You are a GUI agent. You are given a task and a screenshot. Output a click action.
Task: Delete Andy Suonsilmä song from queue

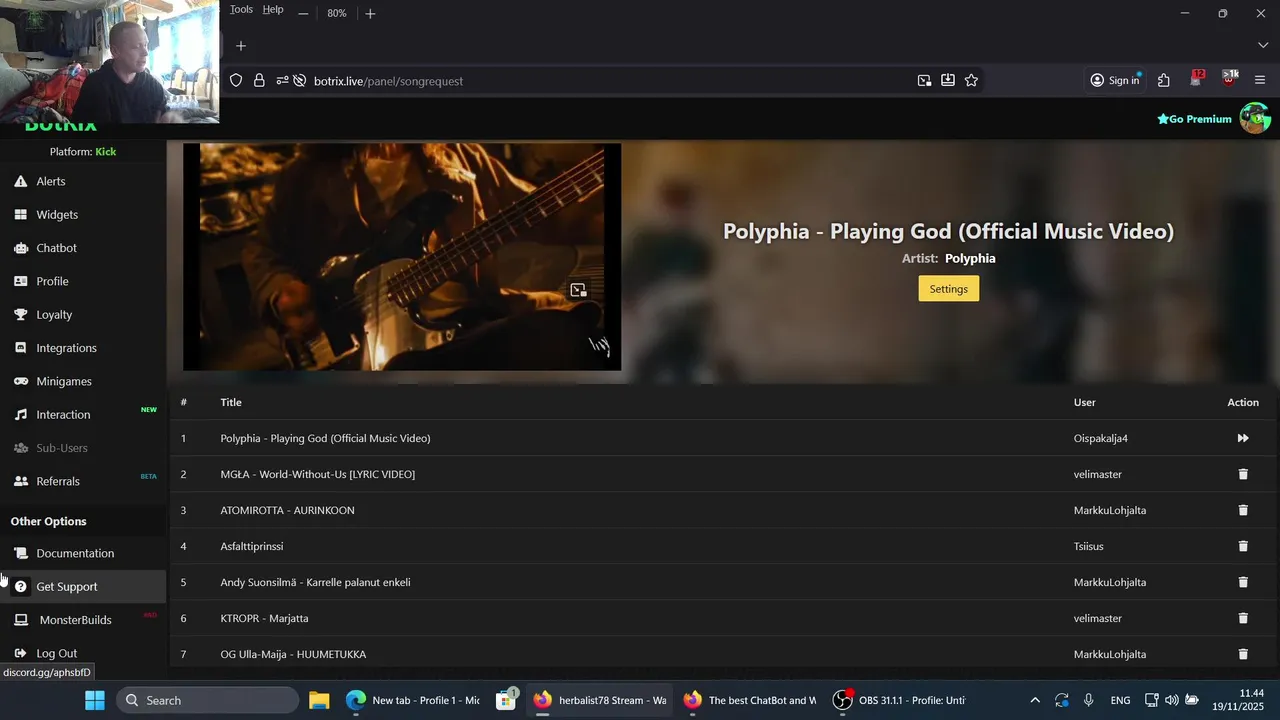(1243, 582)
